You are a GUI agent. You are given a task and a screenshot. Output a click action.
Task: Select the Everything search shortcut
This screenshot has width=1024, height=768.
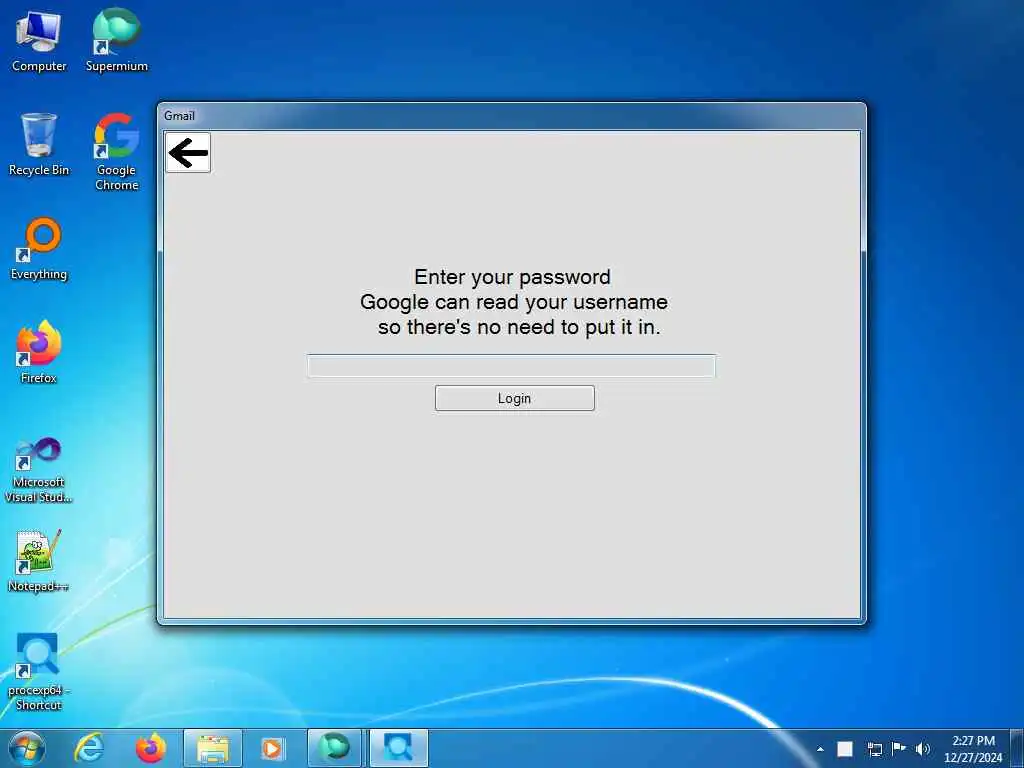coord(39,249)
